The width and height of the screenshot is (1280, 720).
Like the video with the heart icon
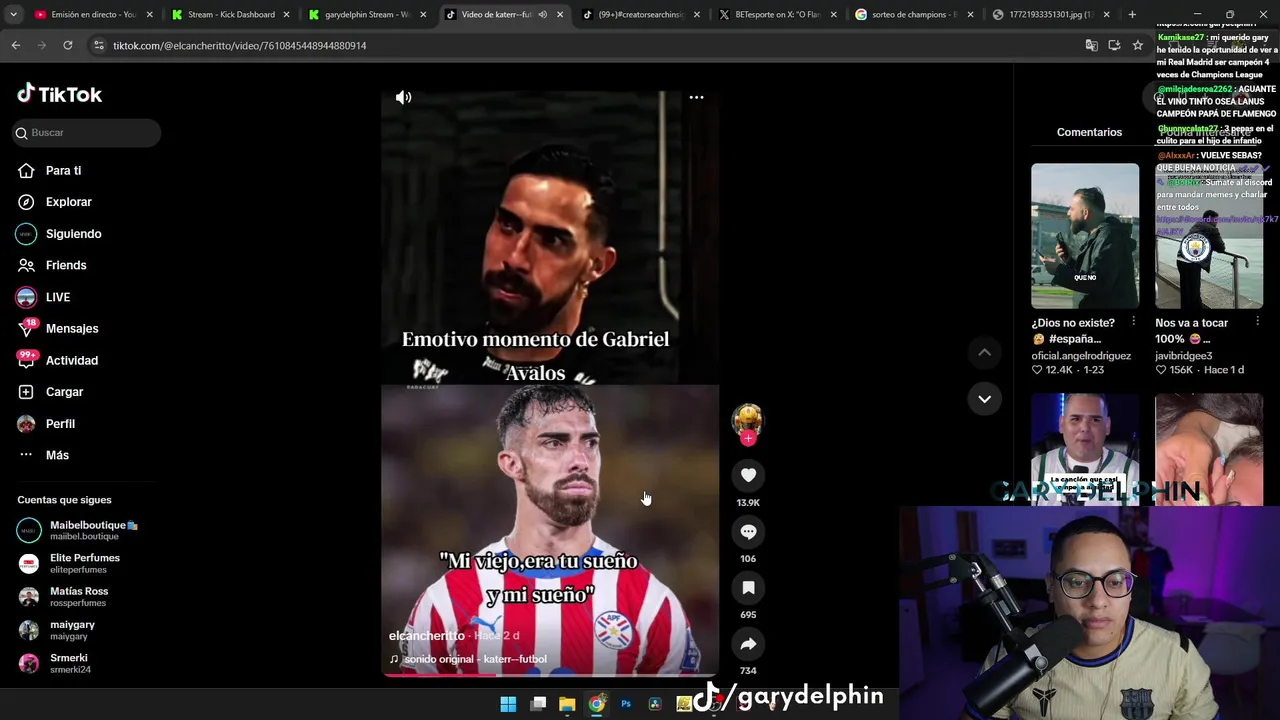click(748, 475)
